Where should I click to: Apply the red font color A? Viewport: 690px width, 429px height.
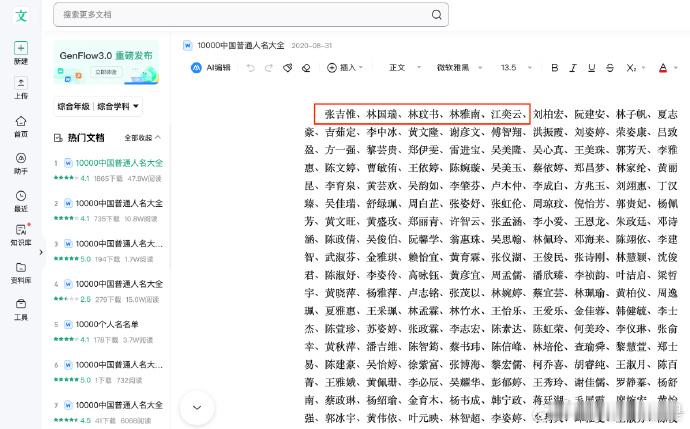click(x=663, y=68)
